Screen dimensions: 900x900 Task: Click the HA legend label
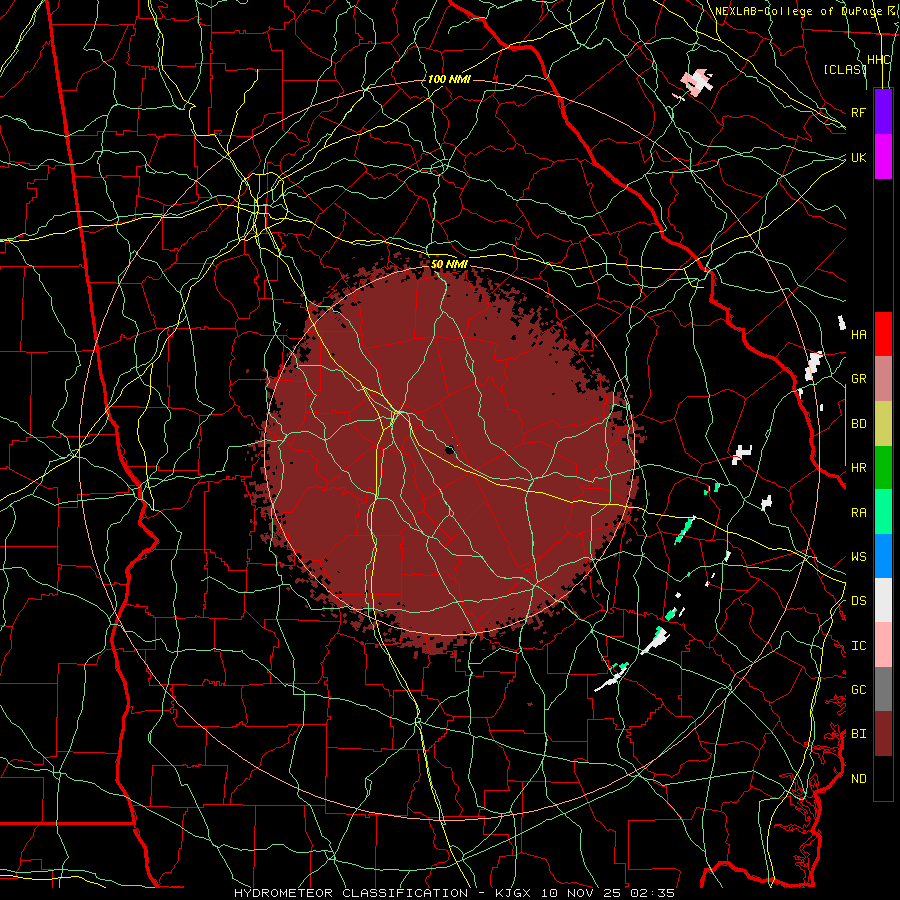tap(858, 334)
